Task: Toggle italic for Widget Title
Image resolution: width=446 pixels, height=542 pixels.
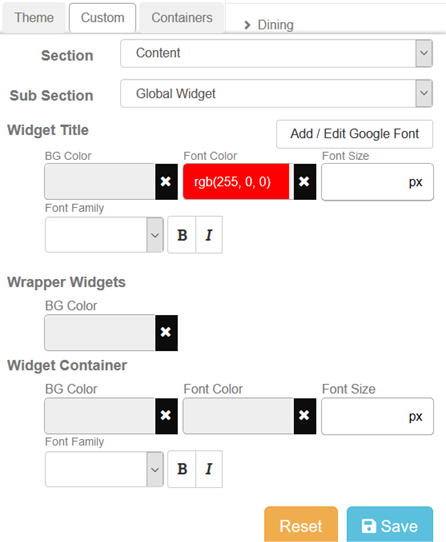Action: click(209, 235)
